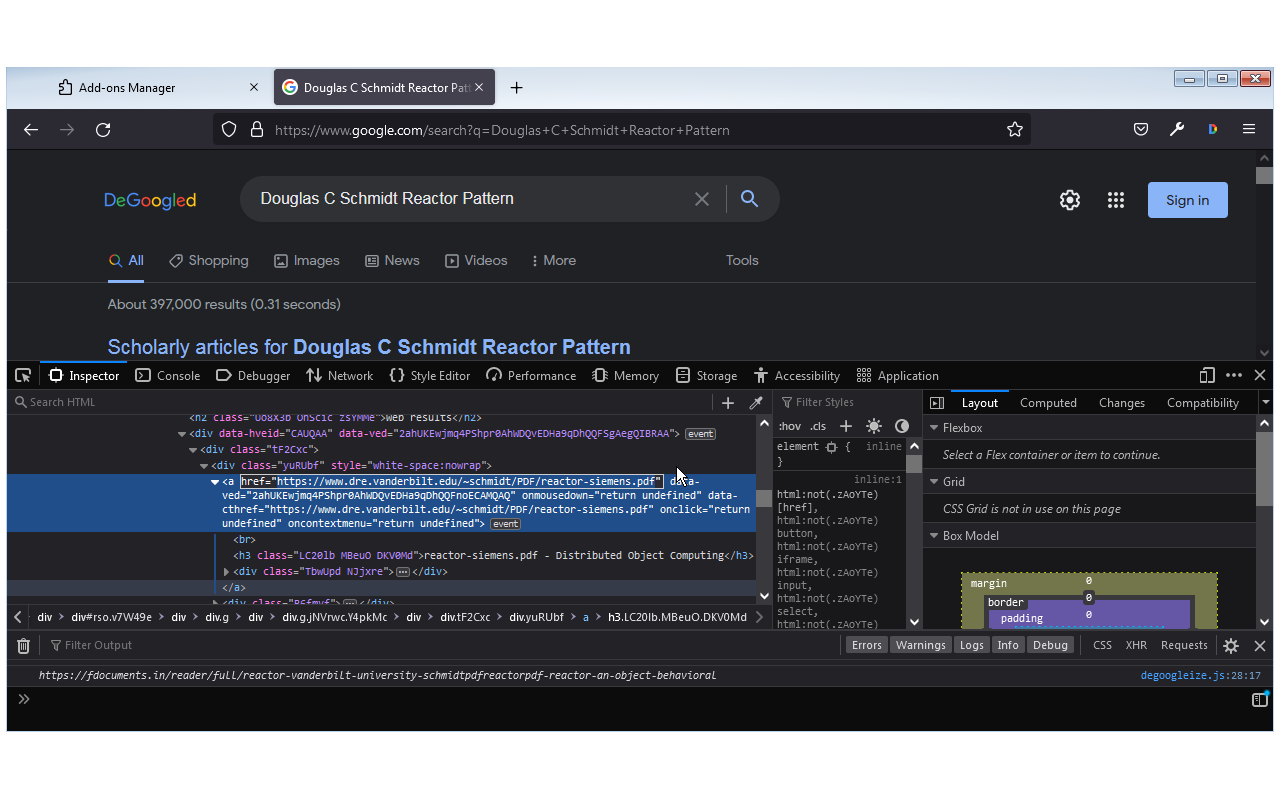Go back to the previous page
Screen dimensions: 1280x800
tap(31, 130)
